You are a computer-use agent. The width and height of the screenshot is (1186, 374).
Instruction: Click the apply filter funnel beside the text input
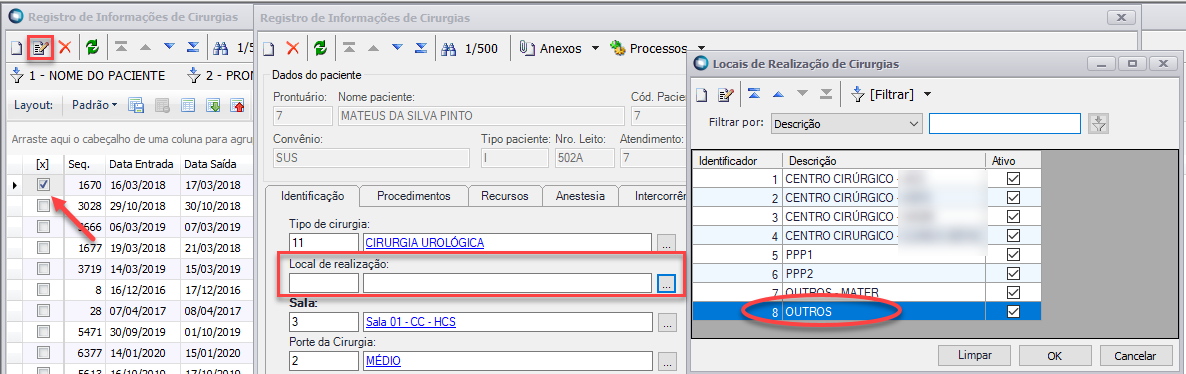1098,123
